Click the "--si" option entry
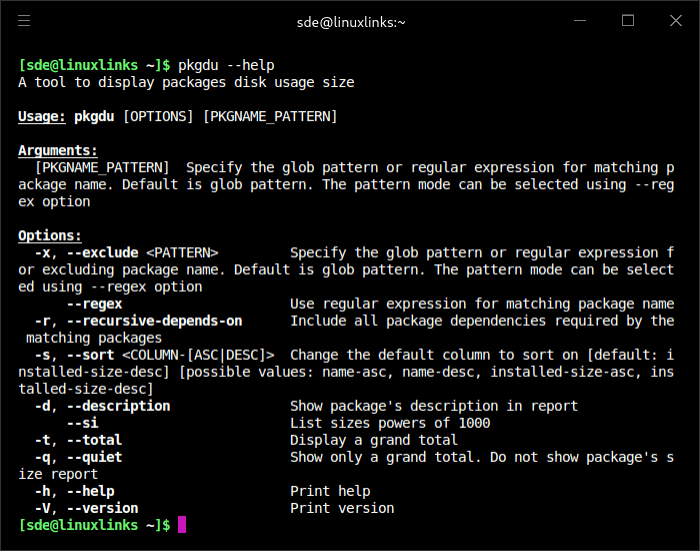 (x=82, y=423)
